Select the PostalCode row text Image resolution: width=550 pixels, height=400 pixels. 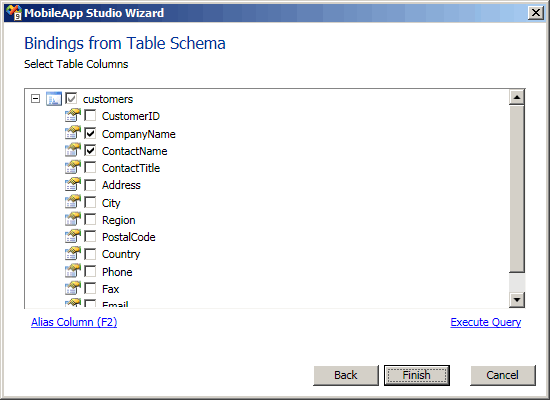tap(128, 237)
